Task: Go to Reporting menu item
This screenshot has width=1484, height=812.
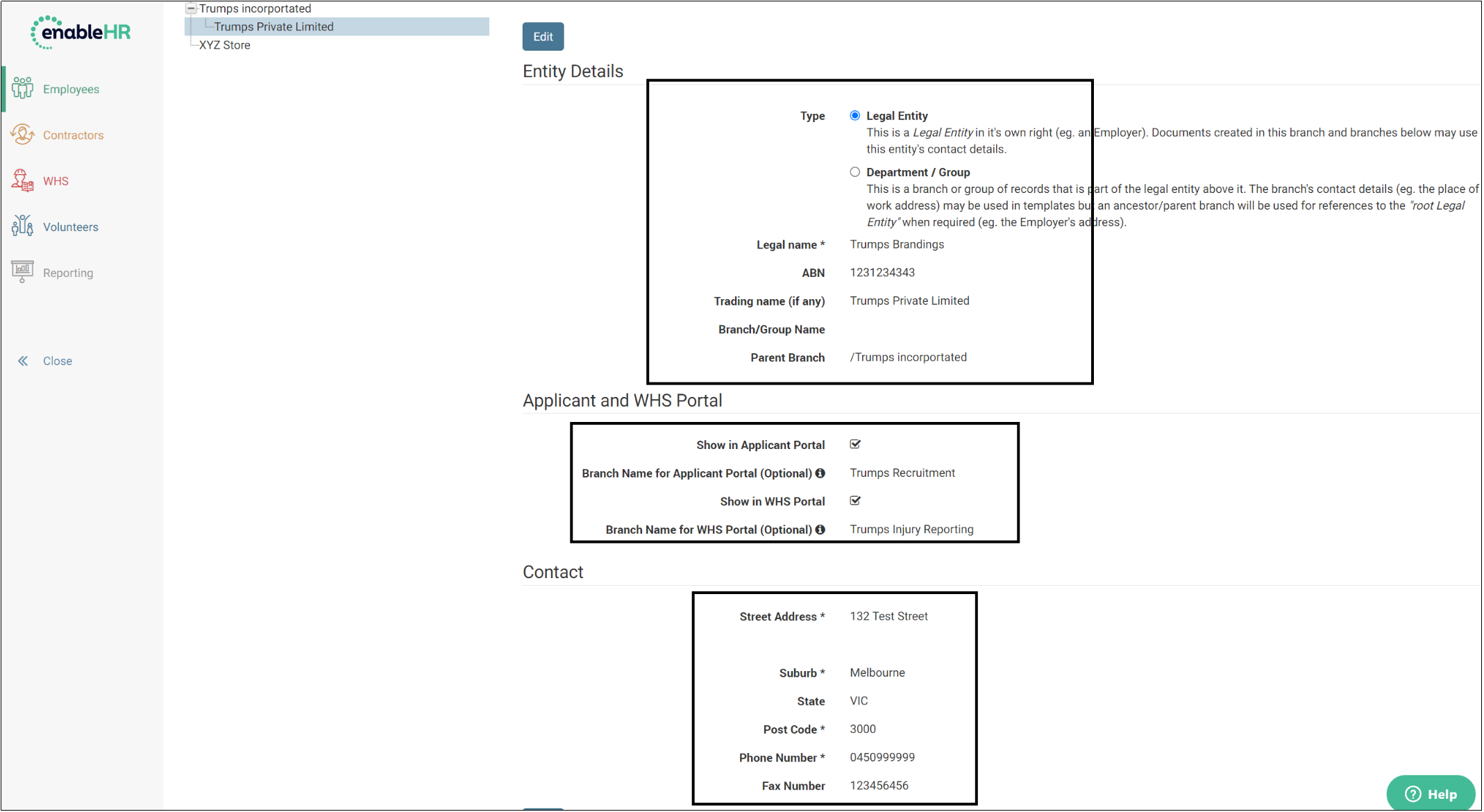Action: coord(68,273)
